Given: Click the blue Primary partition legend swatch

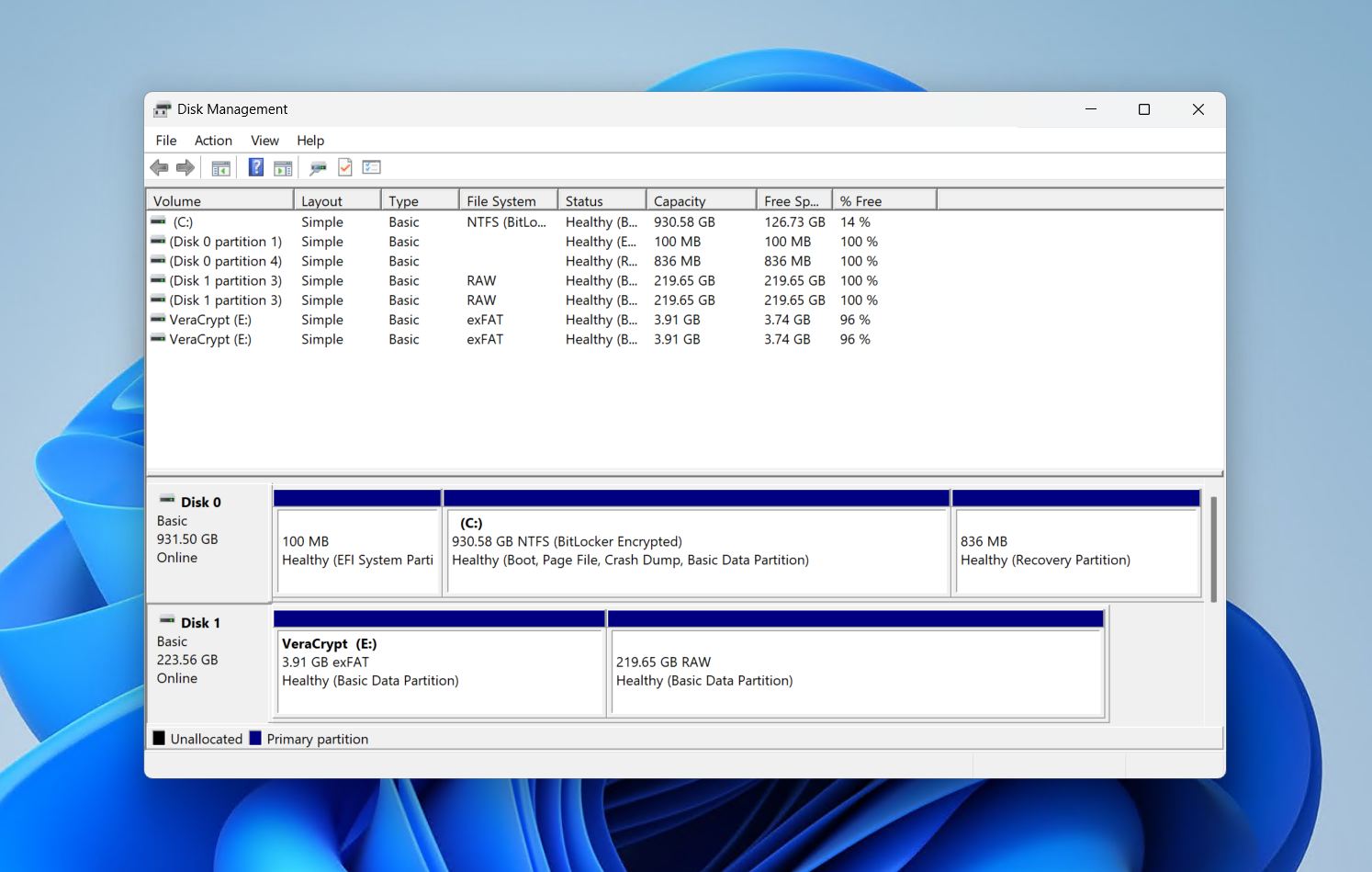Looking at the screenshot, I should [255, 738].
